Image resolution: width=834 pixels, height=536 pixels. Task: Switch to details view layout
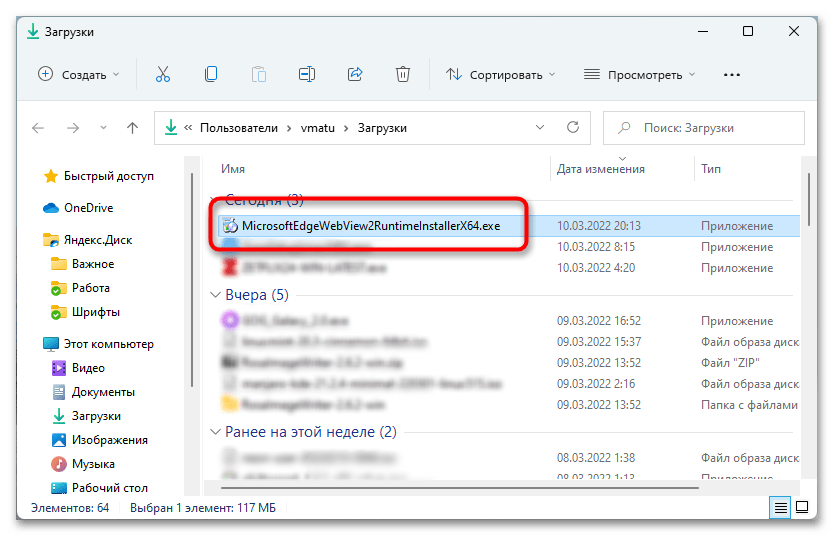[781, 508]
